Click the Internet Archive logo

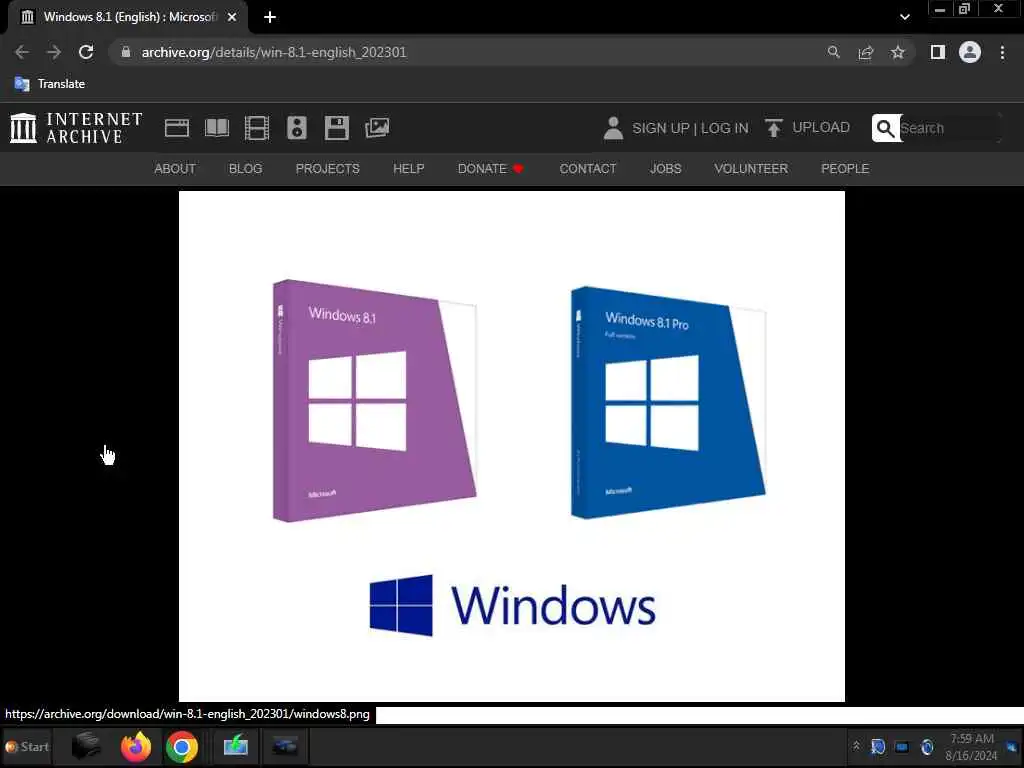pos(76,127)
